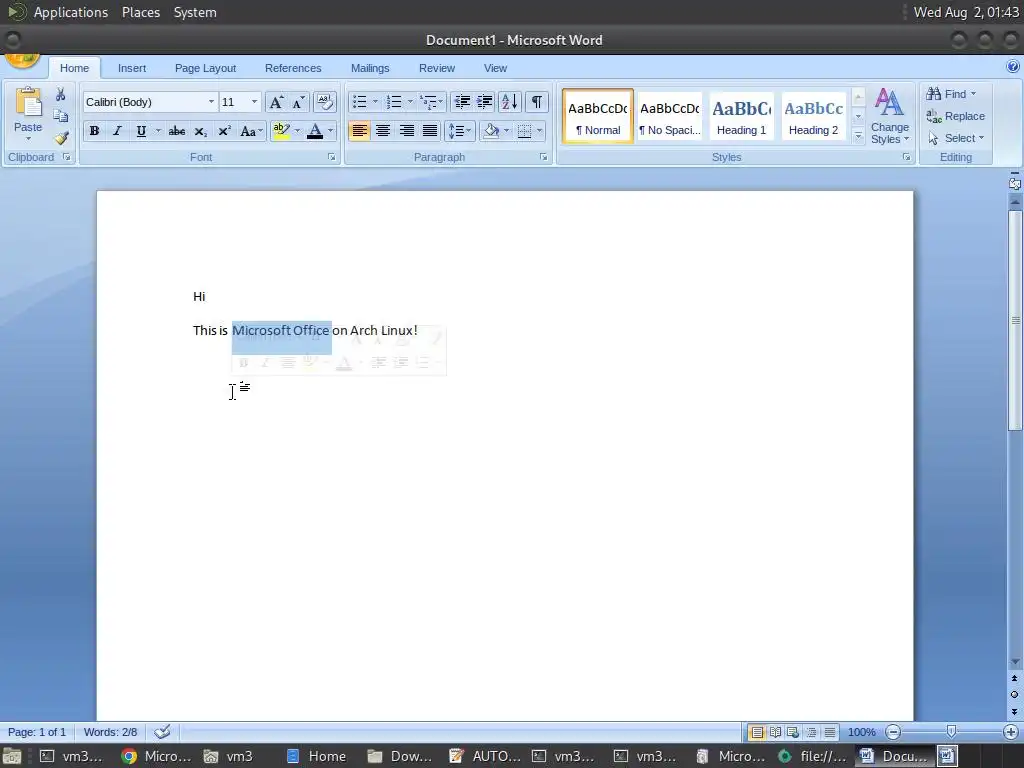The width and height of the screenshot is (1024, 768).
Task: Toggle underline formatting
Action: pyautogui.click(x=141, y=131)
